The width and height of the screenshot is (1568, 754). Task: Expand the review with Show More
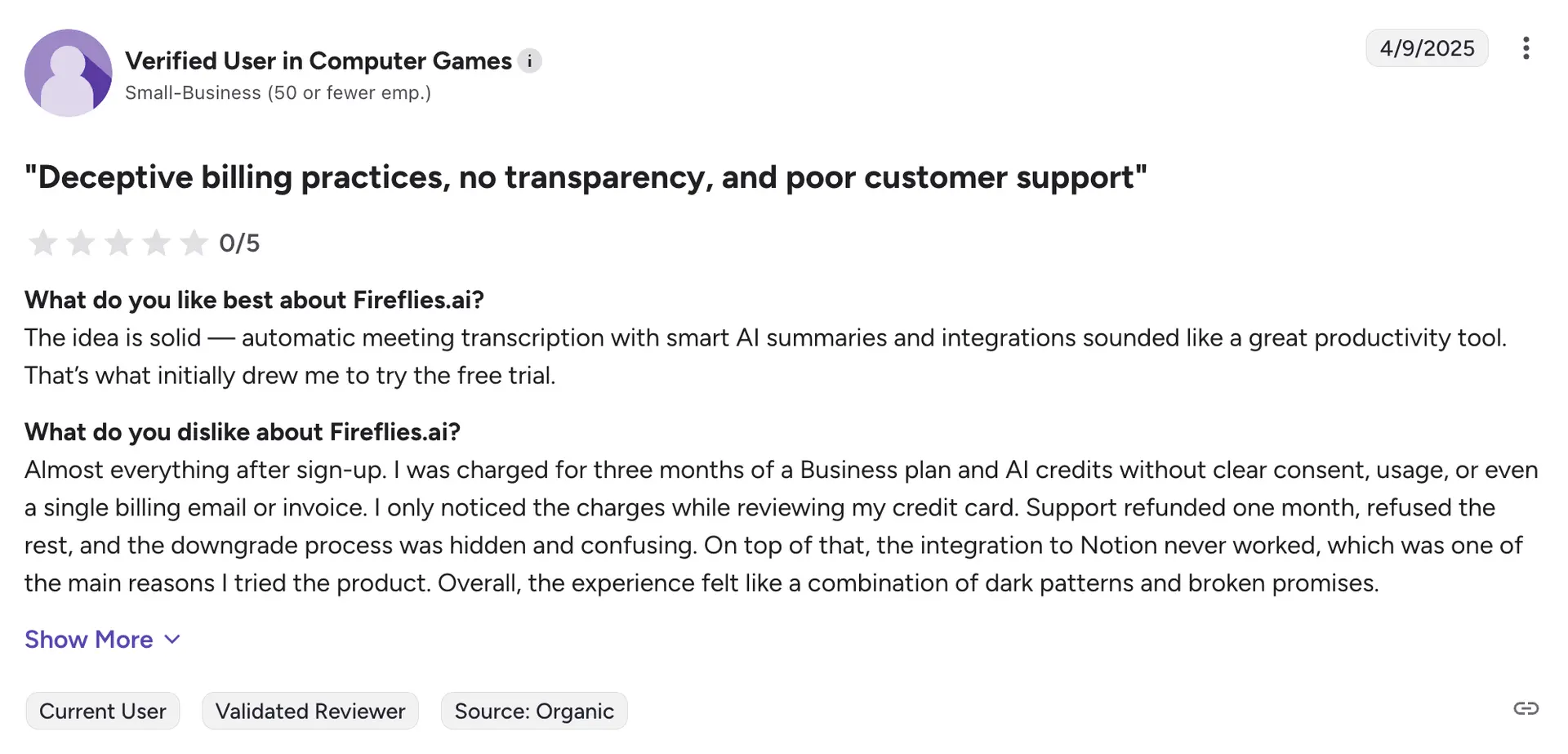pyautogui.click(x=89, y=640)
